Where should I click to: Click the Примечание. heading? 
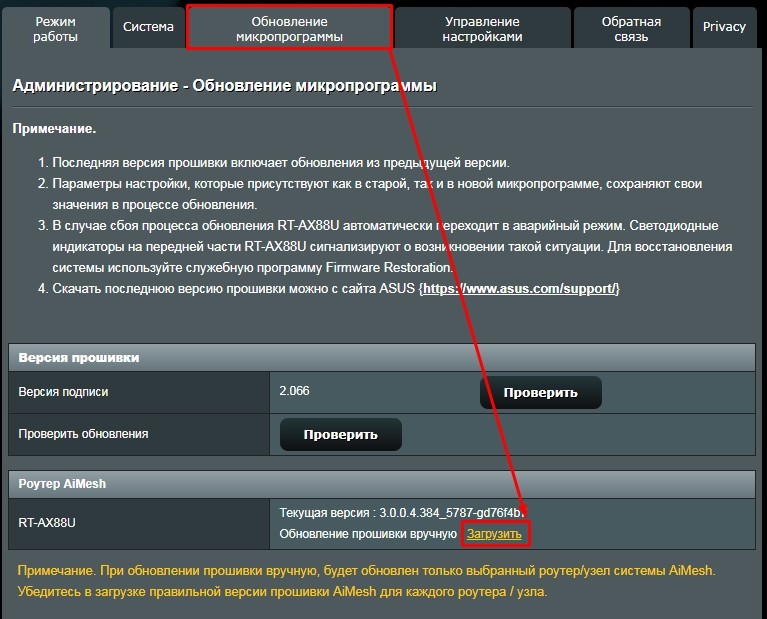pyautogui.click(x=54, y=129)
